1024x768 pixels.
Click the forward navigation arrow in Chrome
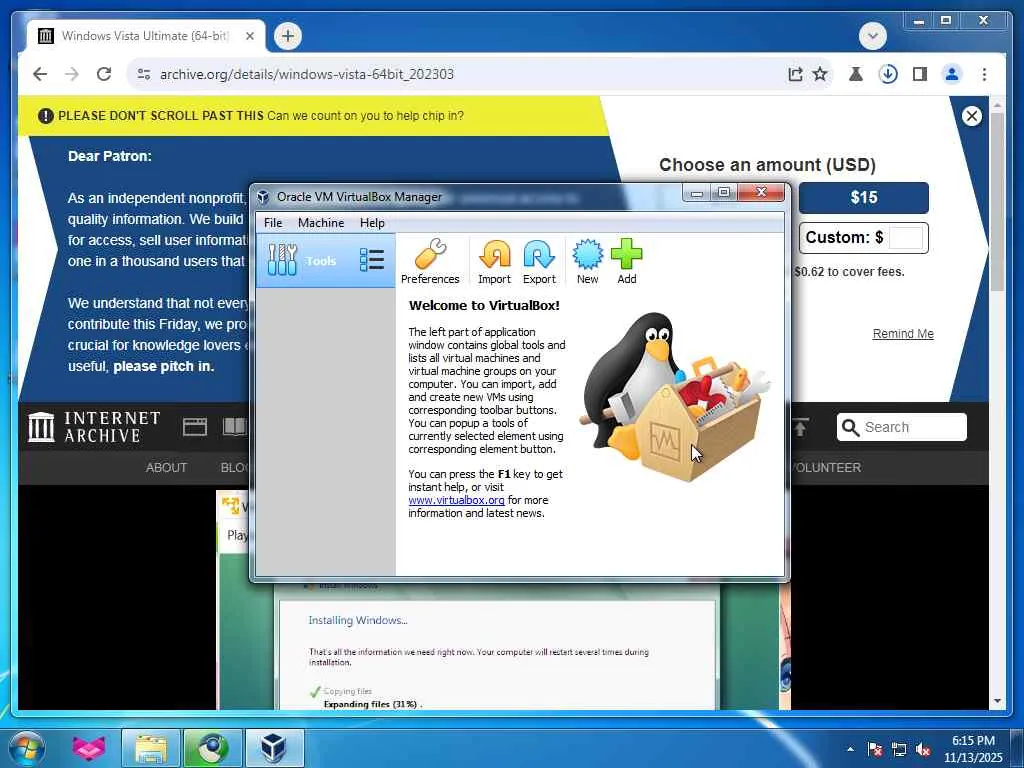[72, 74]
